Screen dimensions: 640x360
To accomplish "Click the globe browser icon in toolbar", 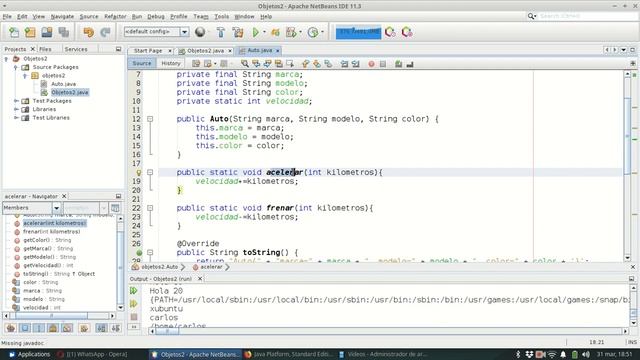I will coord(200,32).
